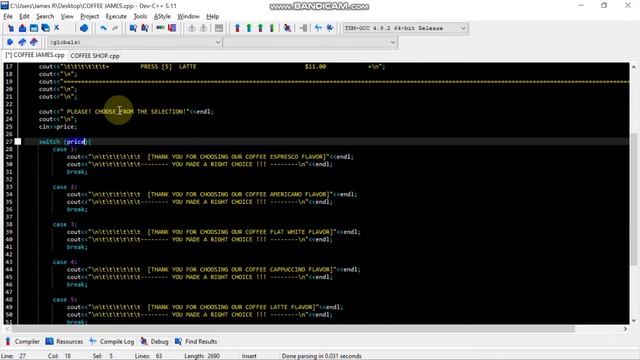Viewport: 640px width, 360px height.
Task: Open the Tools menu
Action: [140, 16]
